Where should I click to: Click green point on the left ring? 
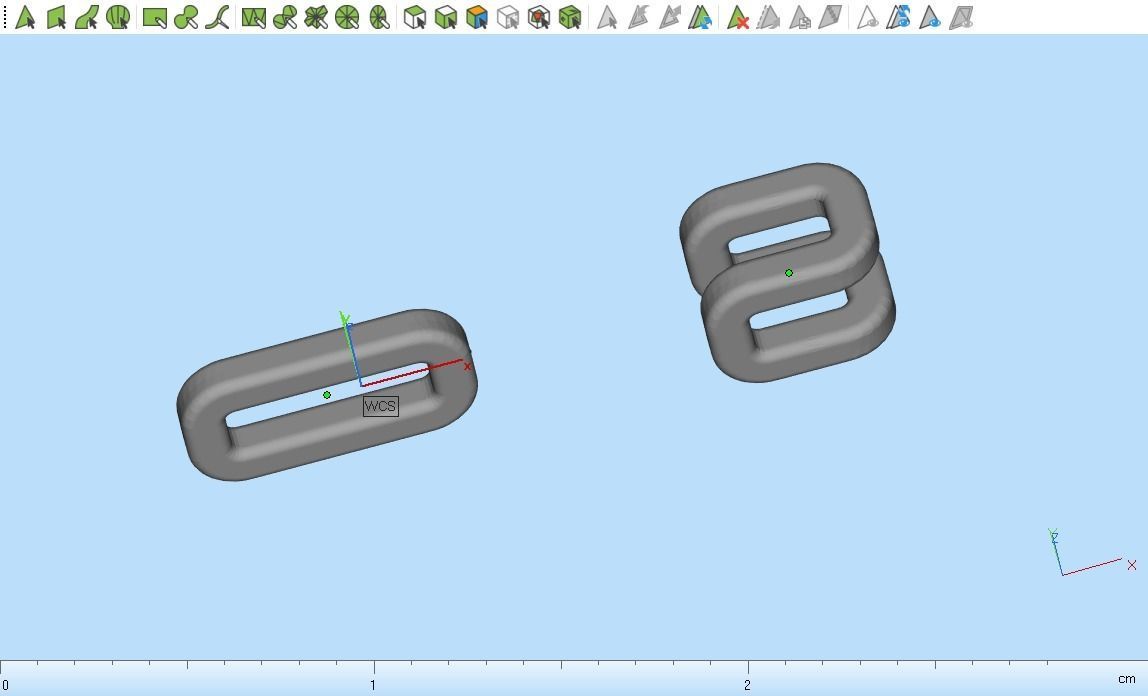coord(327,395)
